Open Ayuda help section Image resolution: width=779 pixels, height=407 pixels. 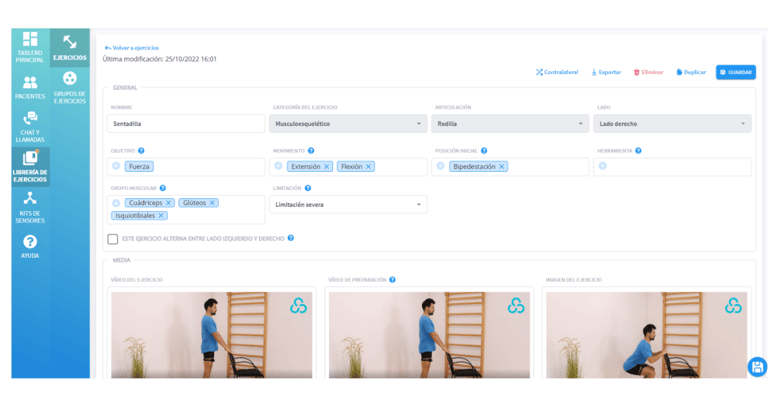(30, 246)
